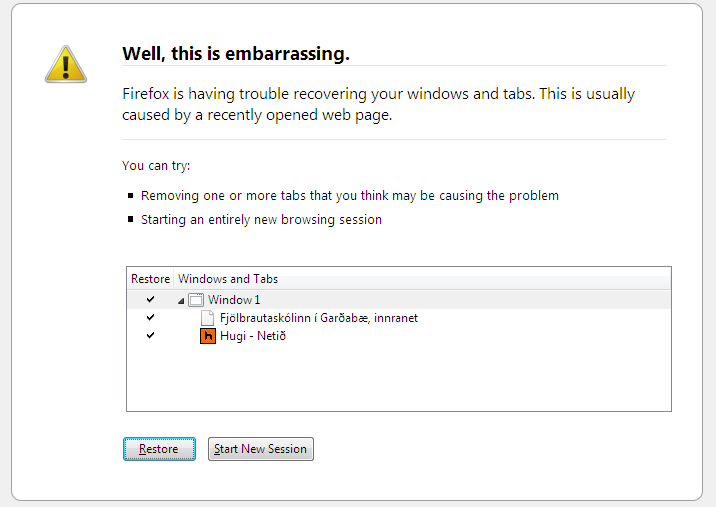The image size is (716, 507).
Task: Select the Hugi - Netið tab entry
Action: click(x=253, y=336)
